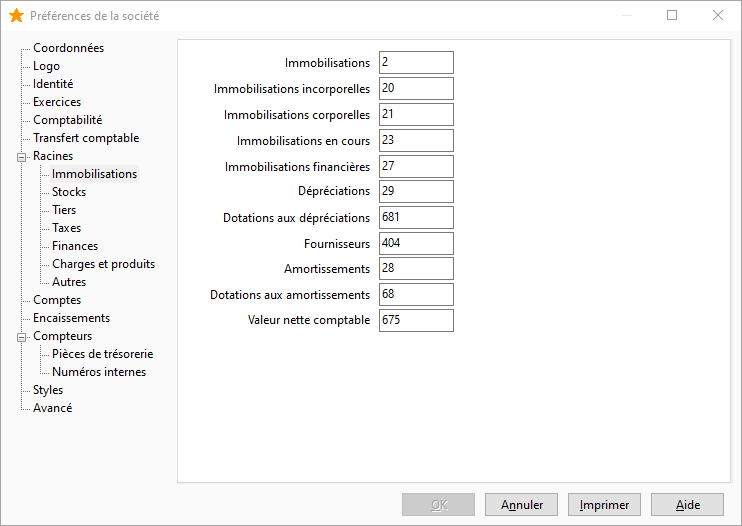Open Charges et produits settings
Screen dimensions: 742x526
pyautogui.click(x=103, y=264)
